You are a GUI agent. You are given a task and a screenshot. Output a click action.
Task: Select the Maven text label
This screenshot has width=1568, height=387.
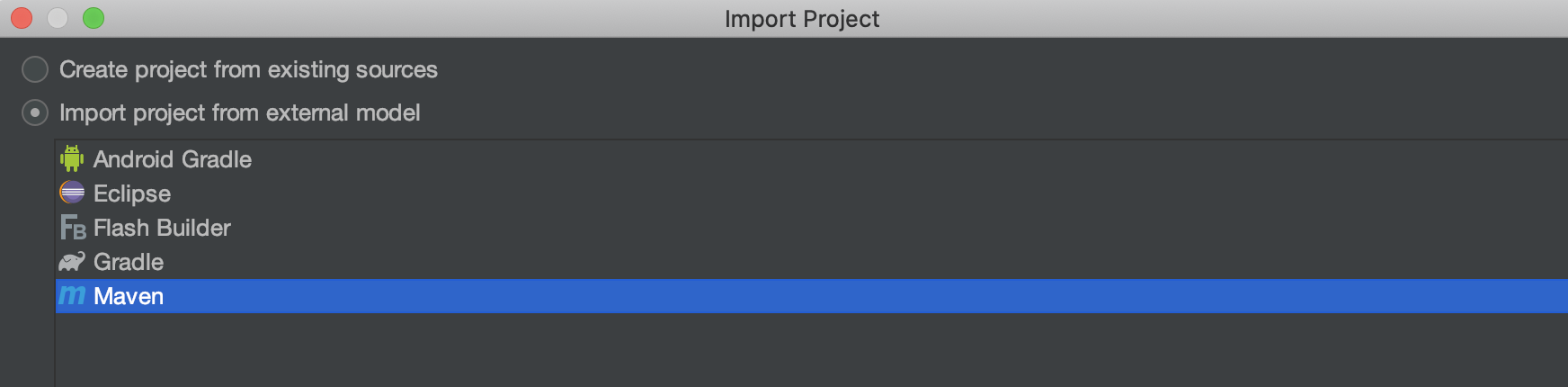pos(129,296)
